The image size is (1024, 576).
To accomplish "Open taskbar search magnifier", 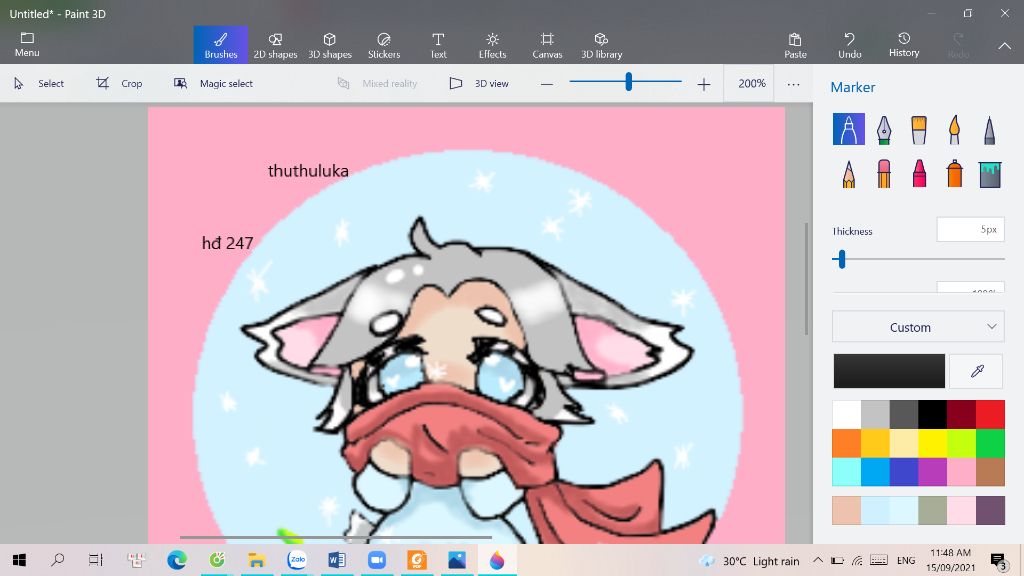I will pos(57,560).
